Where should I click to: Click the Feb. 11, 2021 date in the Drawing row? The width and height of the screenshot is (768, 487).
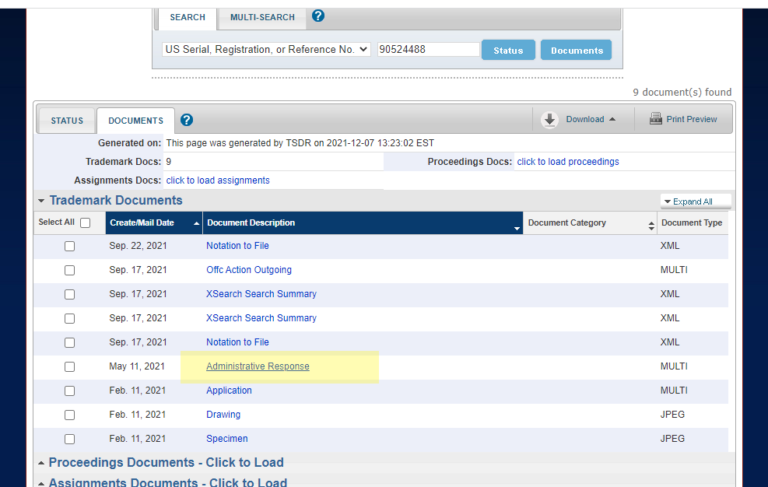pos(138,414)
